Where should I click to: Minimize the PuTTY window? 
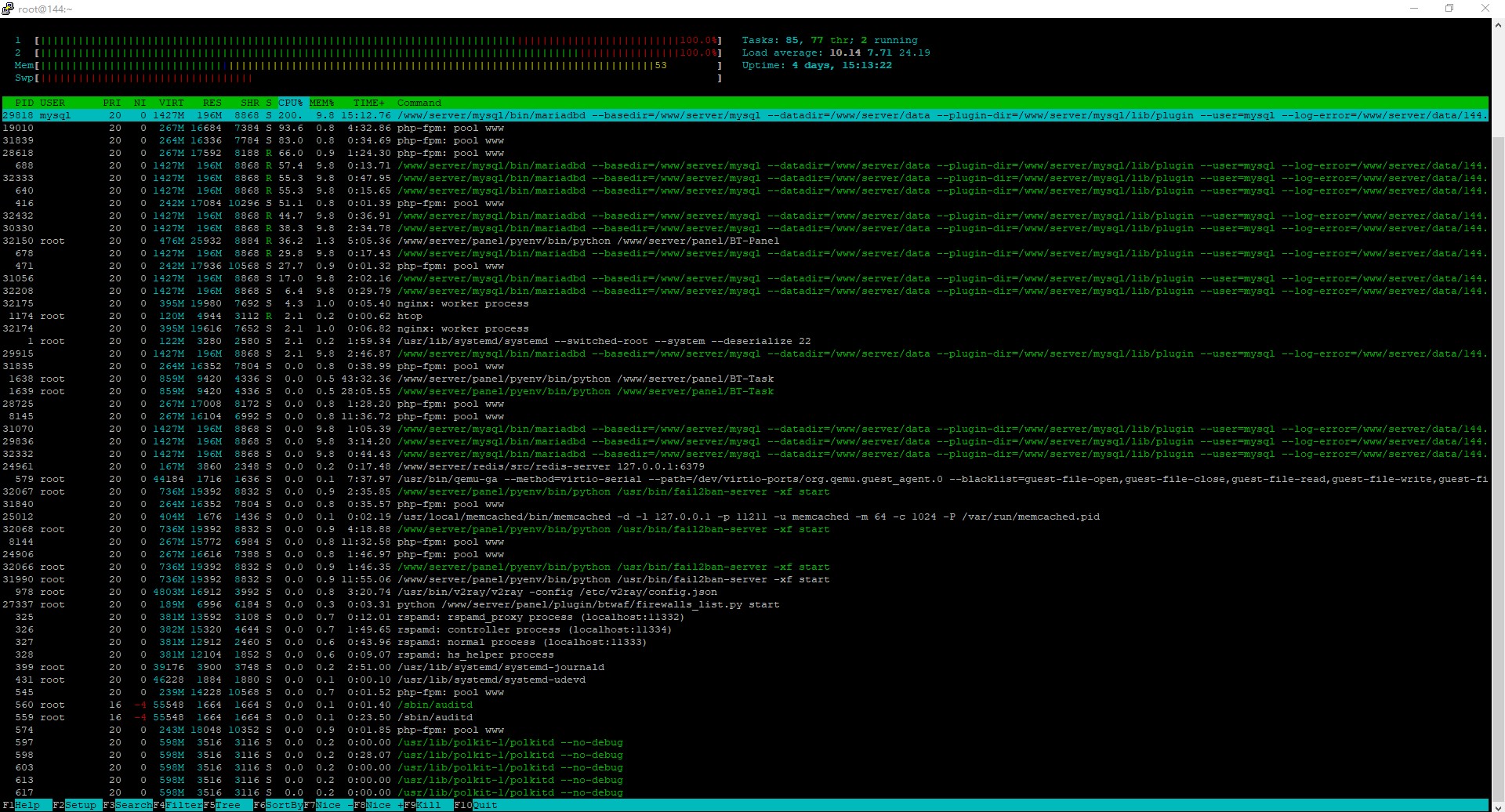(1414, 9)
